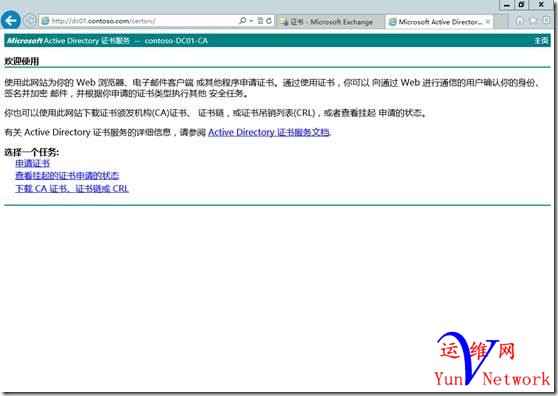The width and height of the screenshot is (558, 396).
Task: Select the Microsoft Active Directory tab
Action: [x=440, y=22]
